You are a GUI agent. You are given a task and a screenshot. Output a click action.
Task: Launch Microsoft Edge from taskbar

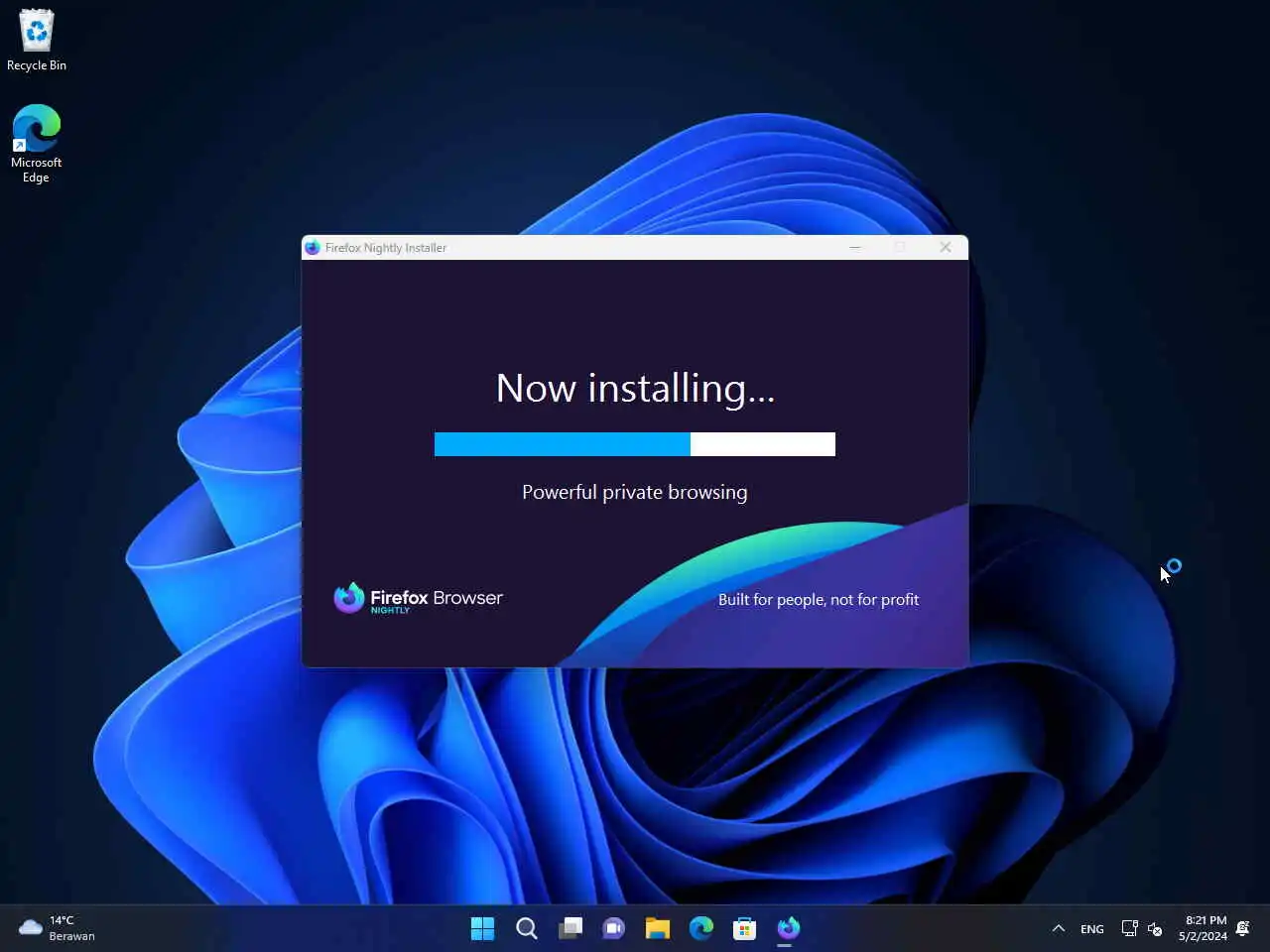[701, 928]
